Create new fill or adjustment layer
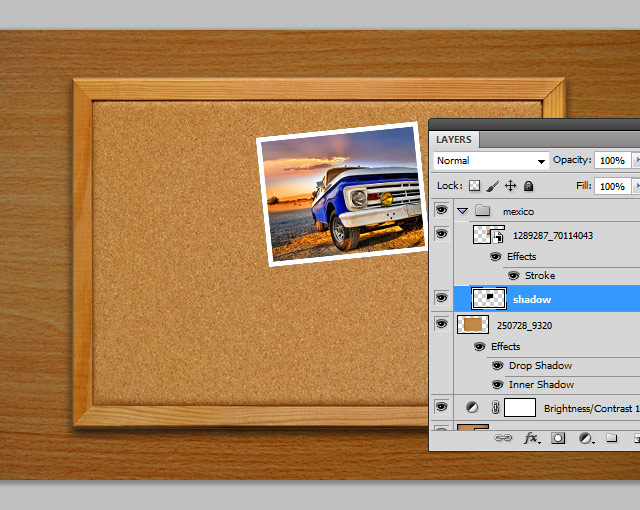Viewport: 640px width, 510px height. point(586,438)
